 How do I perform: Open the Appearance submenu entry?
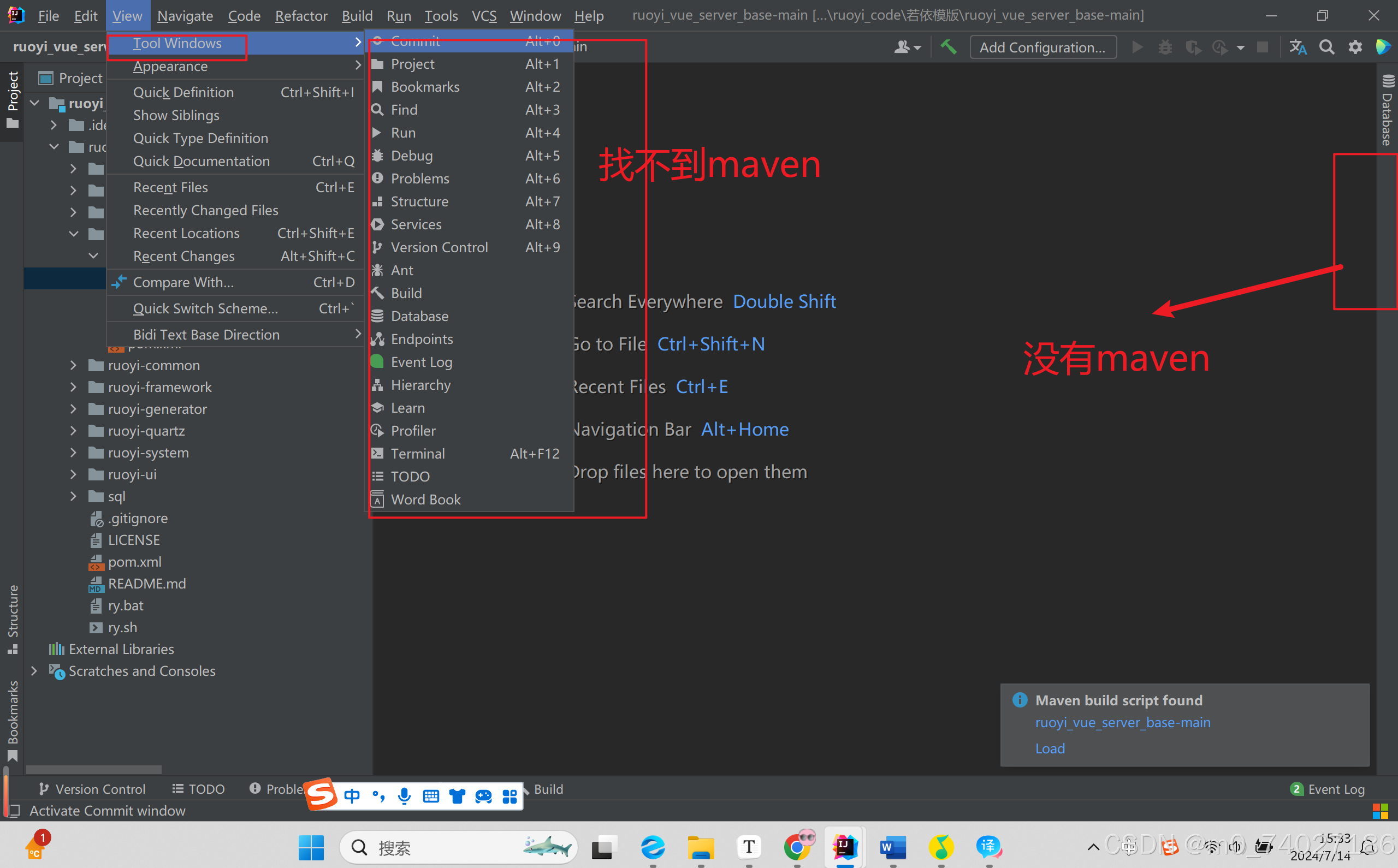click(x=170, y=67)
